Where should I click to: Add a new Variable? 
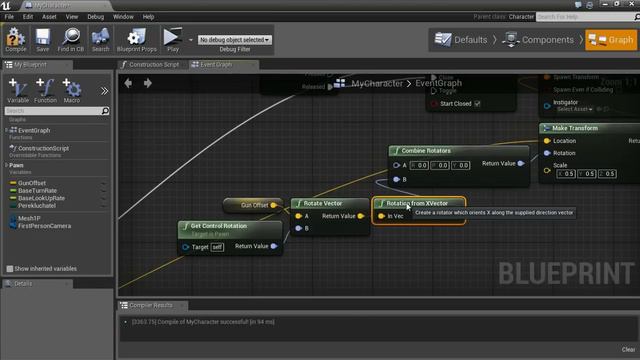18,91
